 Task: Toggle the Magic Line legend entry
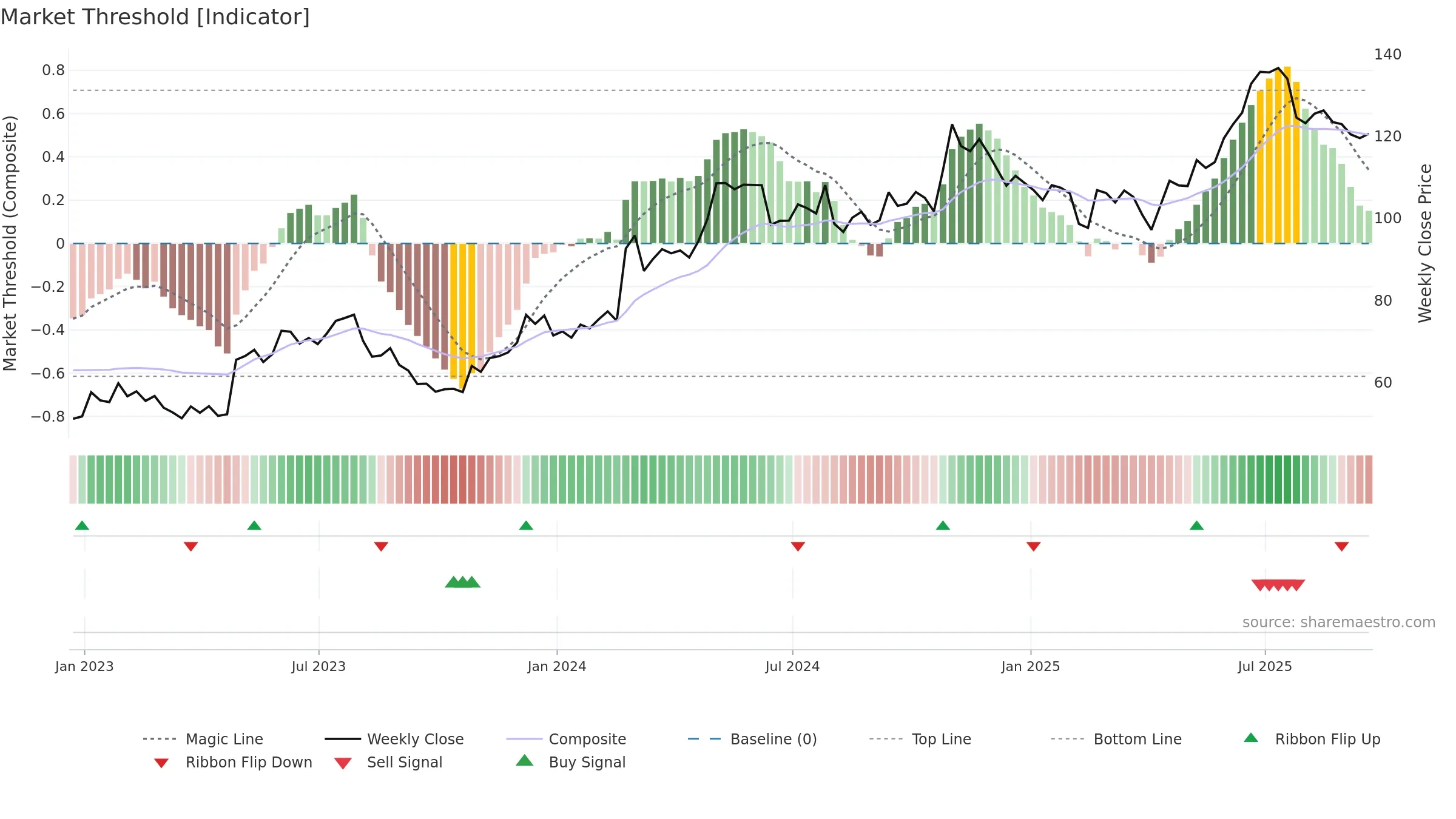[203, 739]
